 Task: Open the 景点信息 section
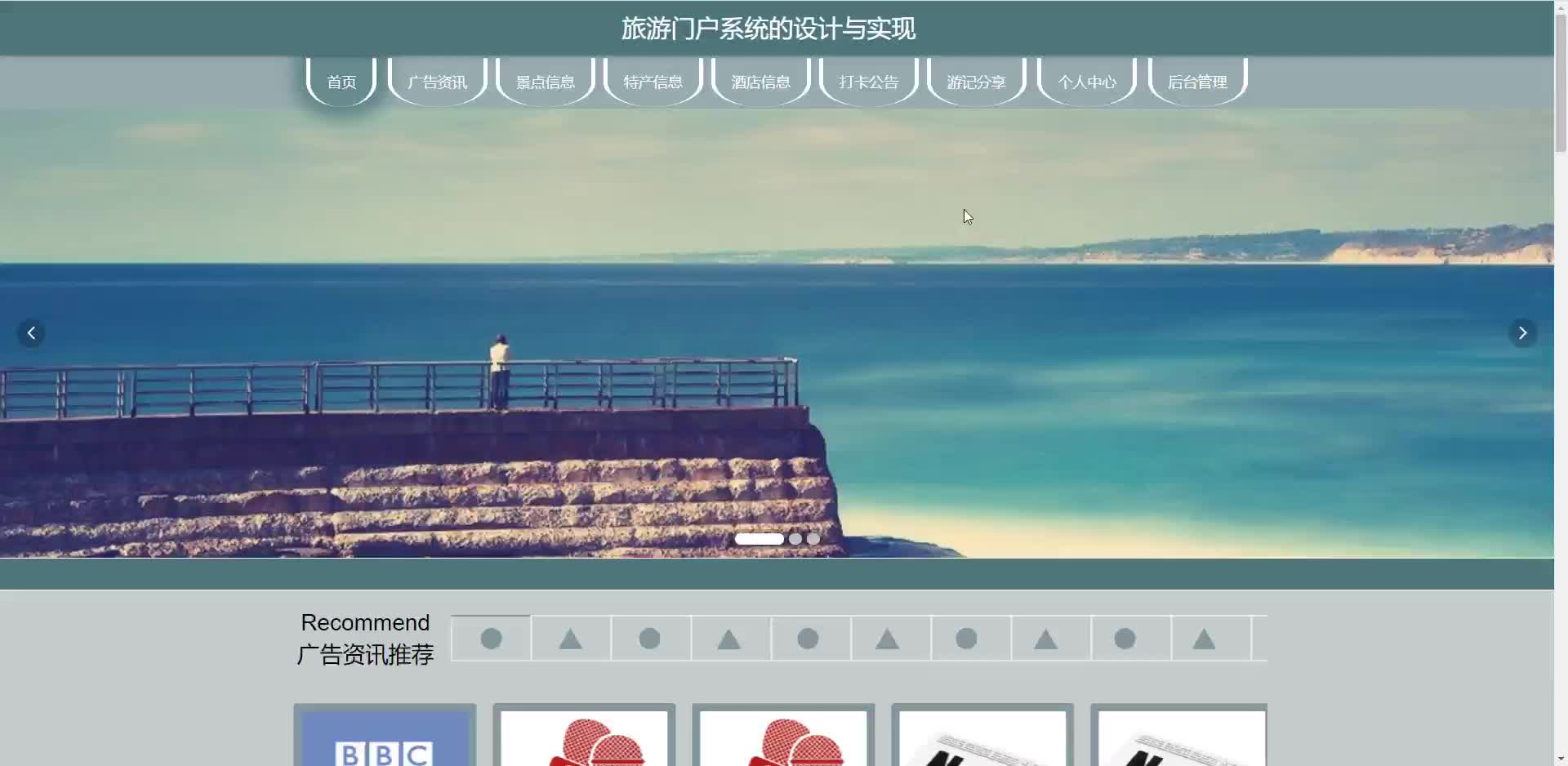coord(545,82)
